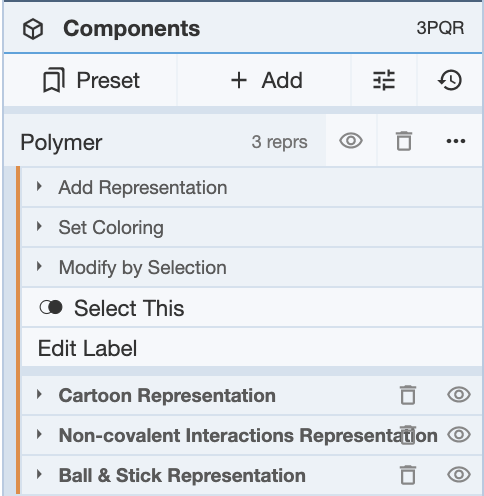Screen dimensions: 484x496
Task: Delete the Cartoon Representation
Action: click(x=408, y=395)
